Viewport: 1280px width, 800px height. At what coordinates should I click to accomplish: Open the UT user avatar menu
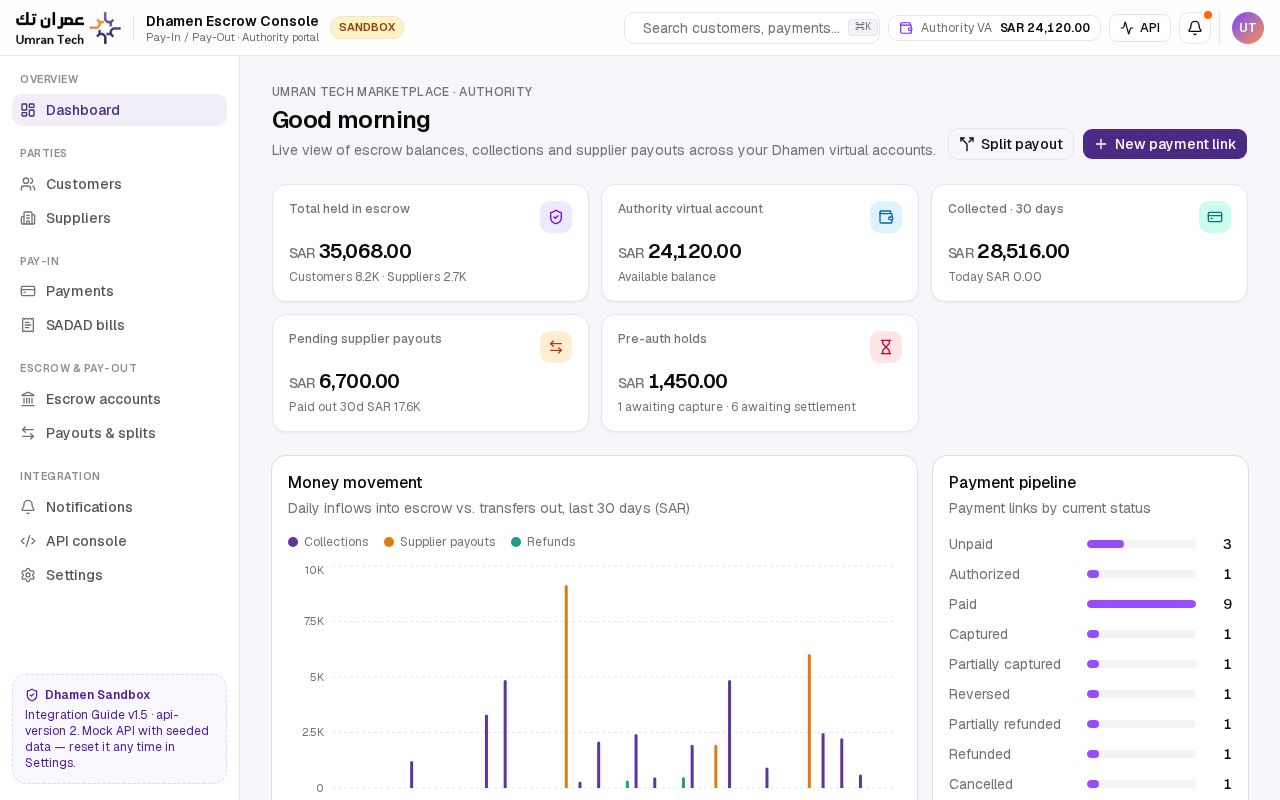1248,28
